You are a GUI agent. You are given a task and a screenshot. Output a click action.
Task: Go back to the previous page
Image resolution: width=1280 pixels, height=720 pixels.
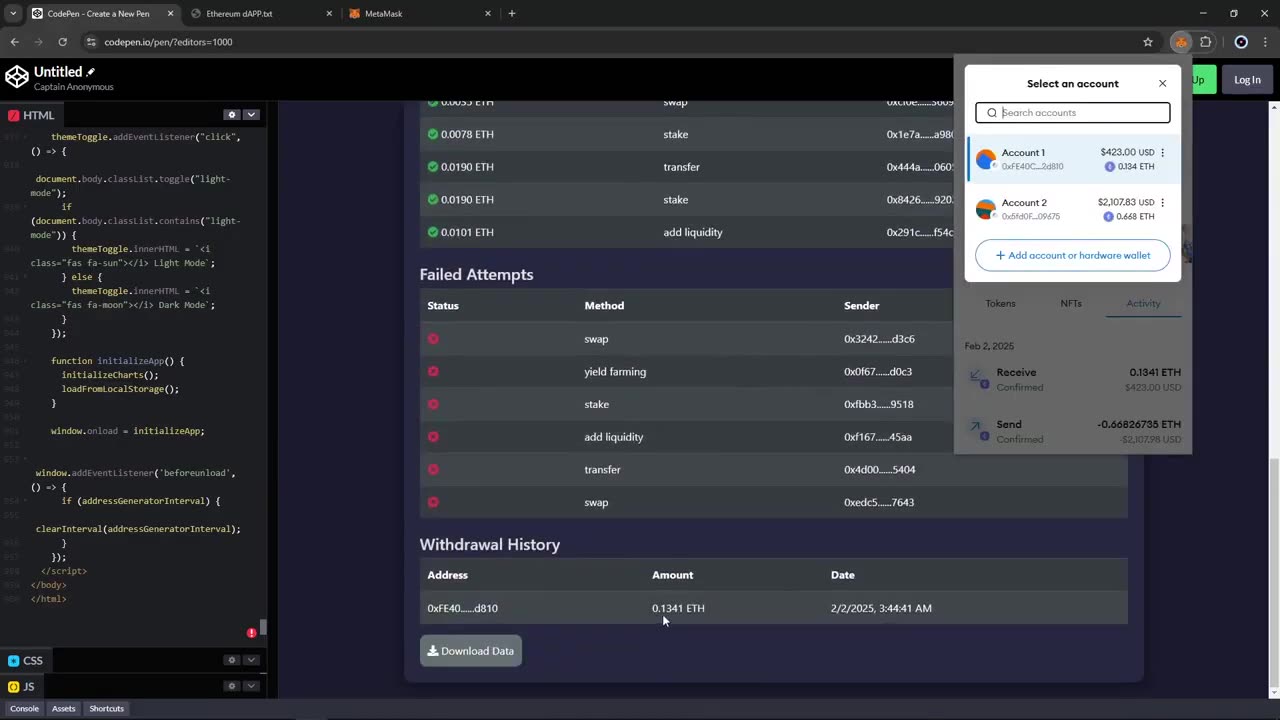(x=14, y=42)
